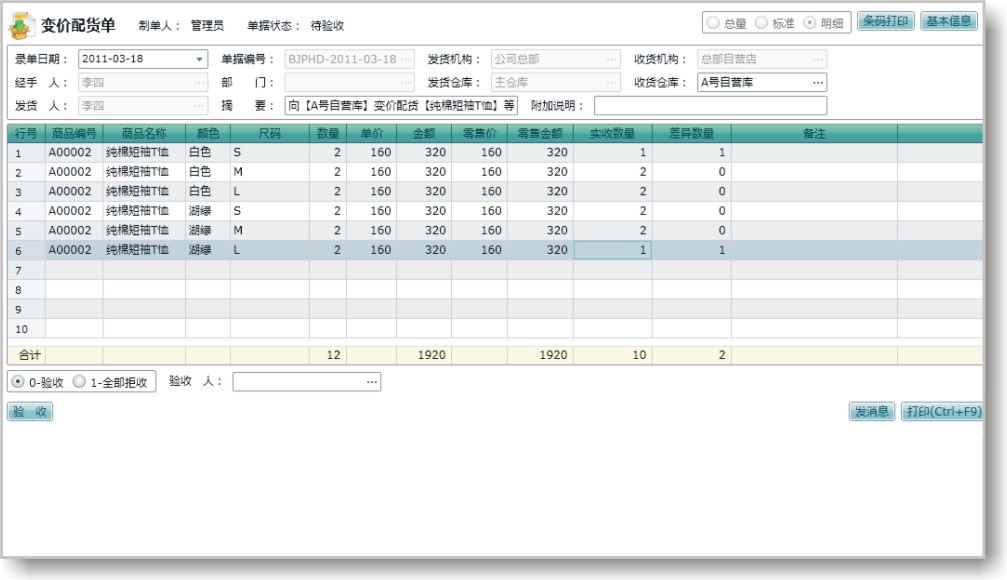
Task: Click the total 实收数量 10 in 合计 row
Action: pyautogui.click(x=613, y=355)
